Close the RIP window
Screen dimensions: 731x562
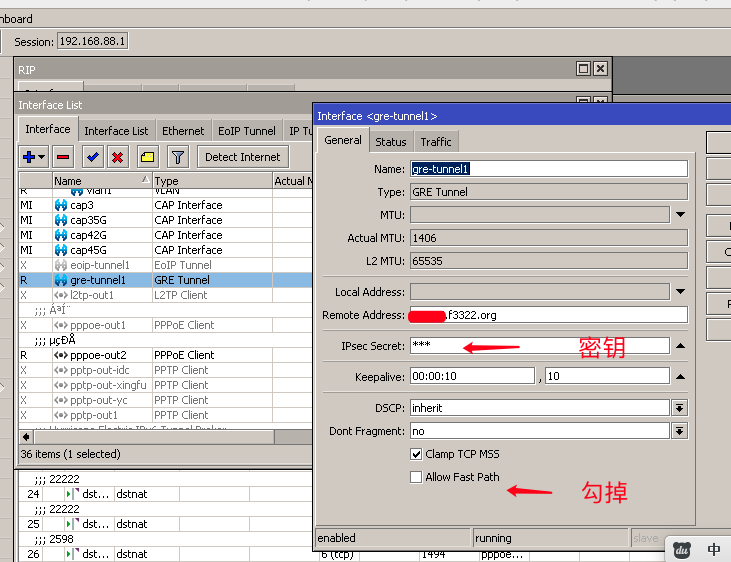[x=600, y=69]
